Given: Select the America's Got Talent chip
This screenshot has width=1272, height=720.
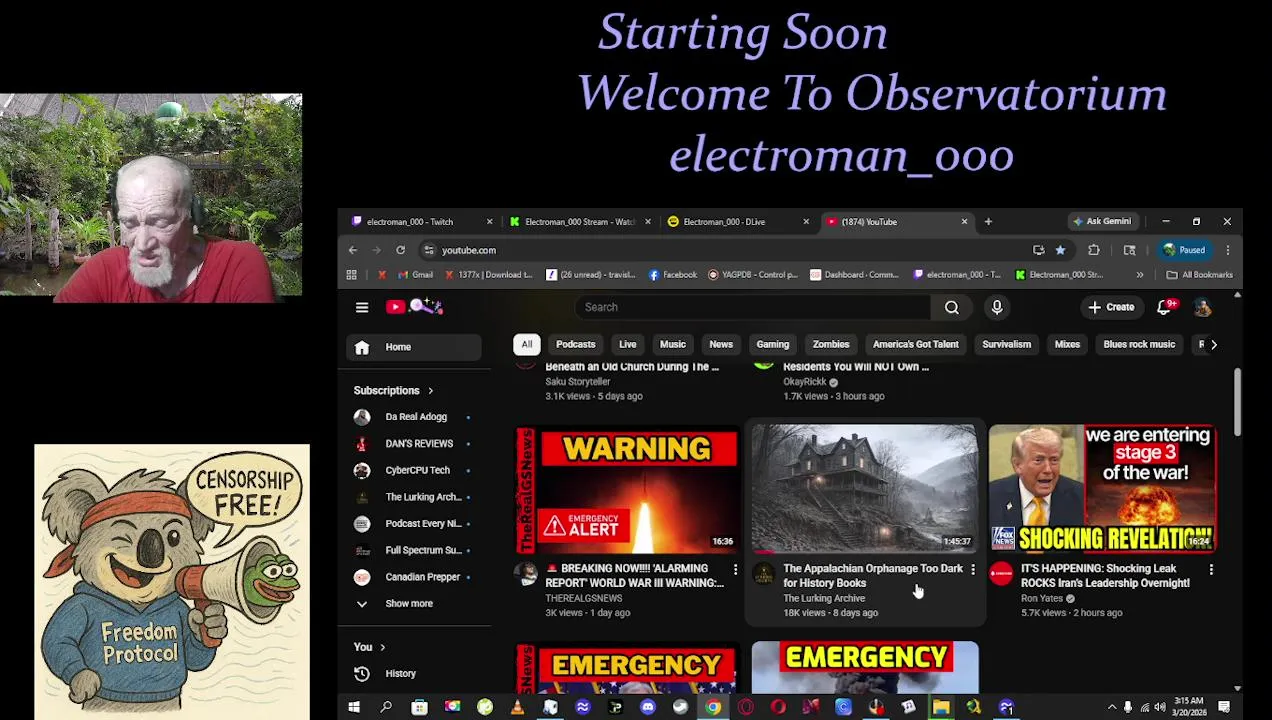Looking at the screenshot, I should tap(916, 345).
